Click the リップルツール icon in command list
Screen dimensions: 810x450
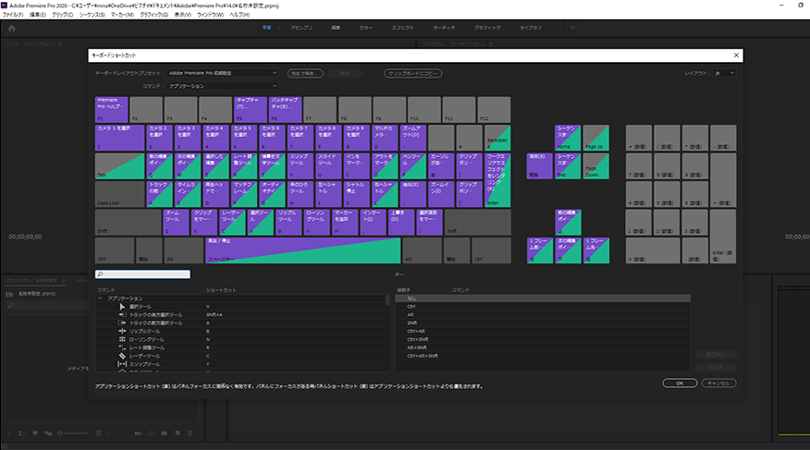coord(122,331)
